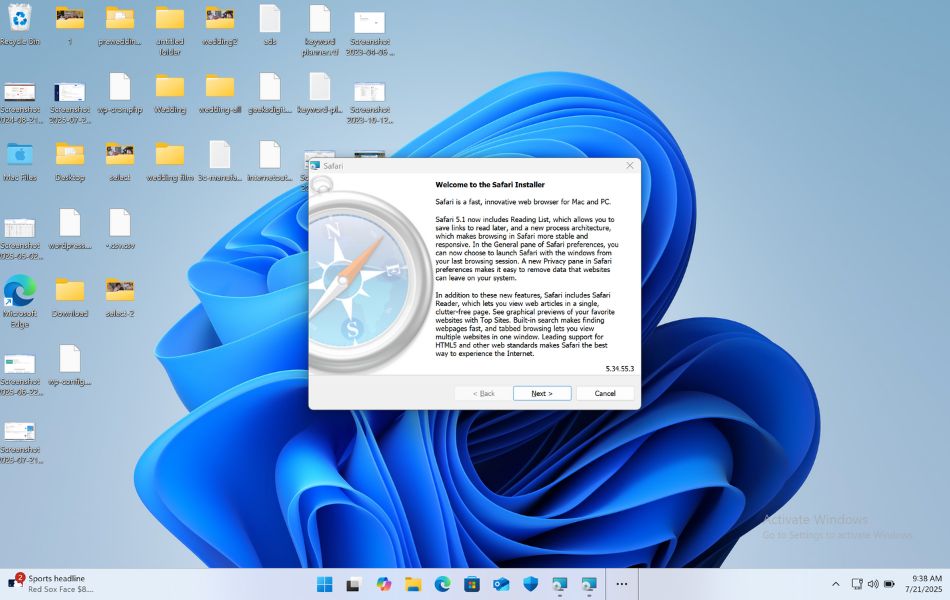The image size is (950, 600).
Task: Open the taskbar overflow menu
Action: point(622,583)
